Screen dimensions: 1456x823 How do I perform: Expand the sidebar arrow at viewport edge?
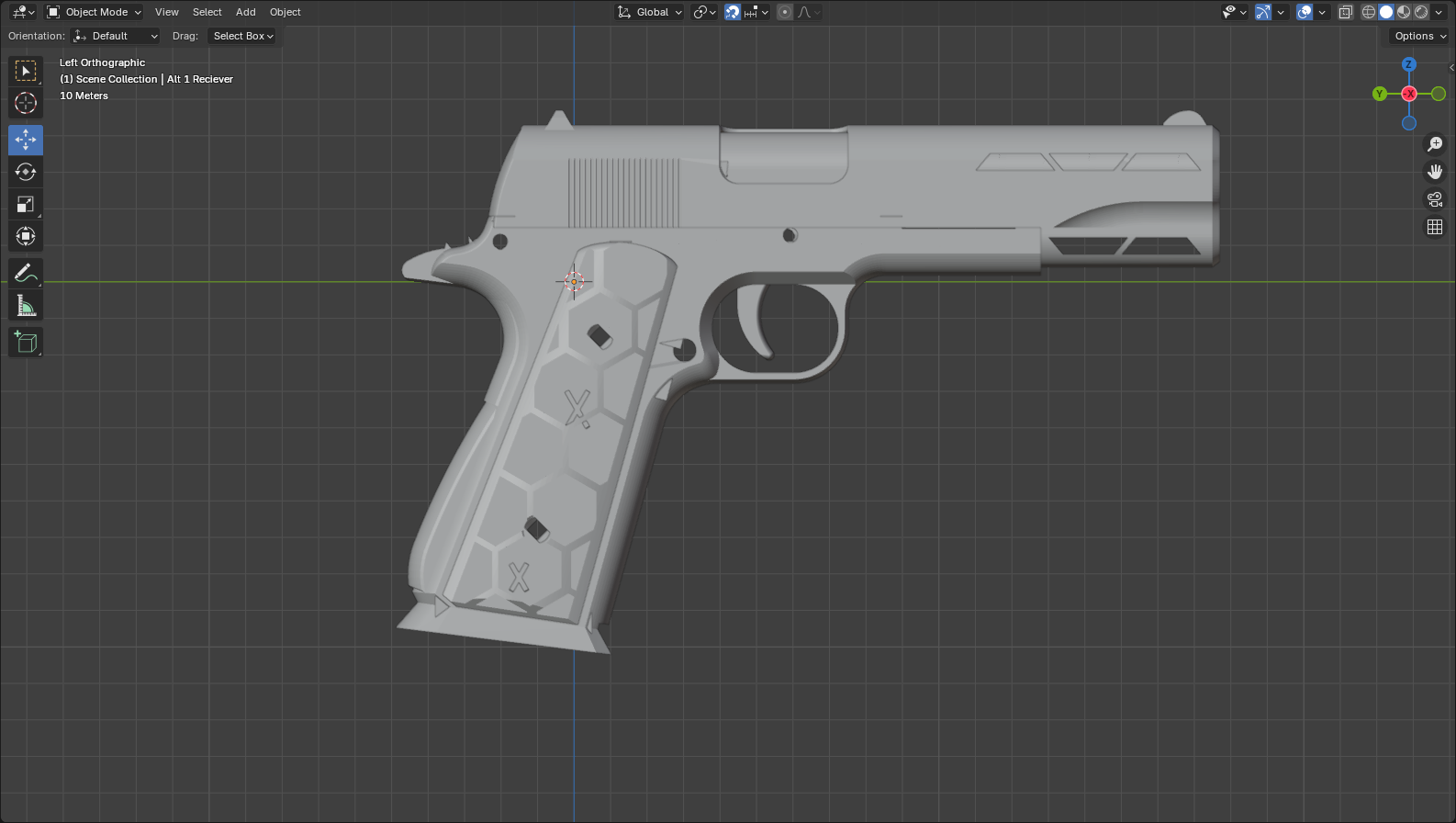[x=1451, y=67]
